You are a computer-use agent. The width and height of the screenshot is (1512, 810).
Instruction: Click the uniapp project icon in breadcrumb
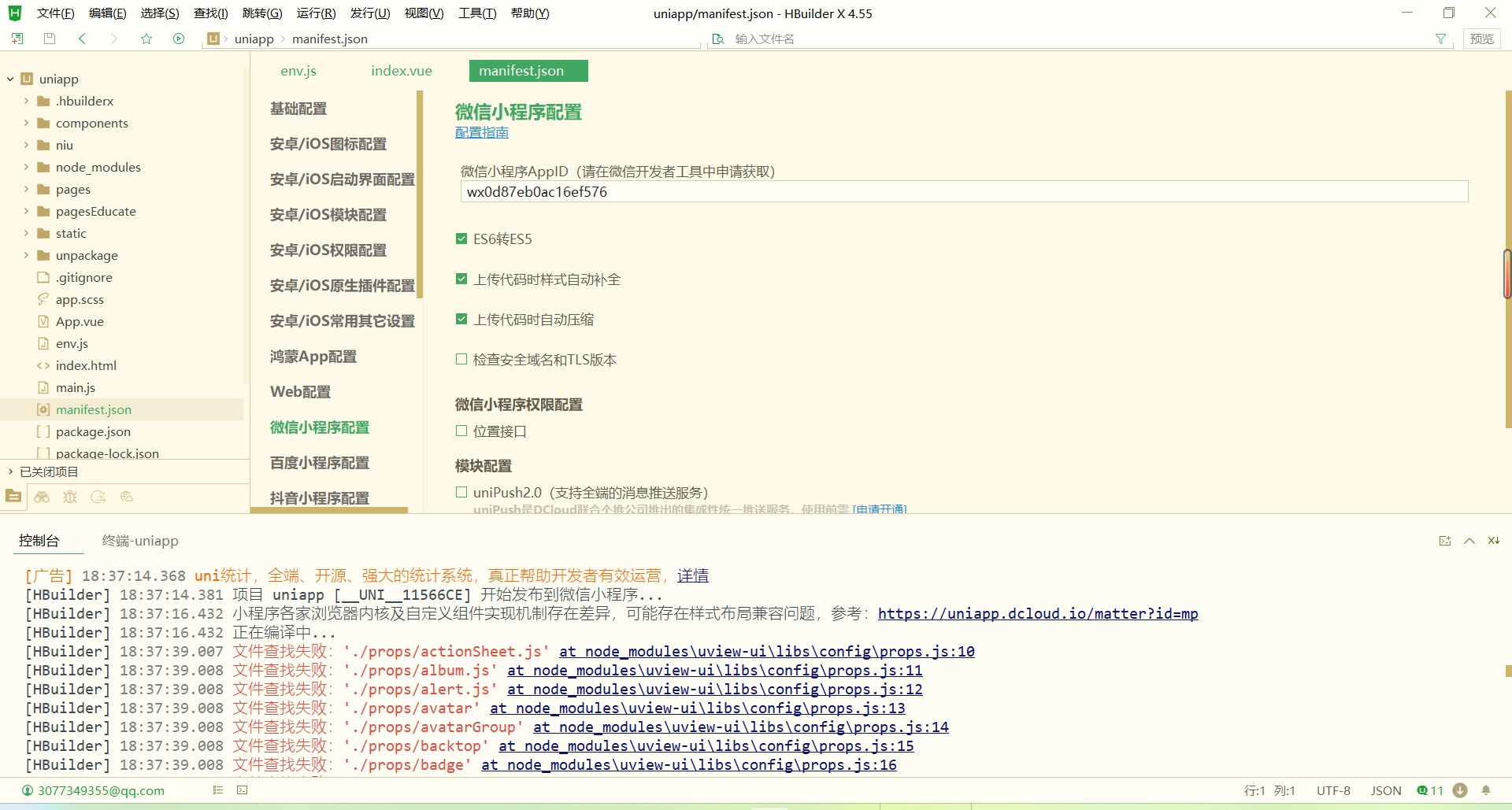pos(213,39)
